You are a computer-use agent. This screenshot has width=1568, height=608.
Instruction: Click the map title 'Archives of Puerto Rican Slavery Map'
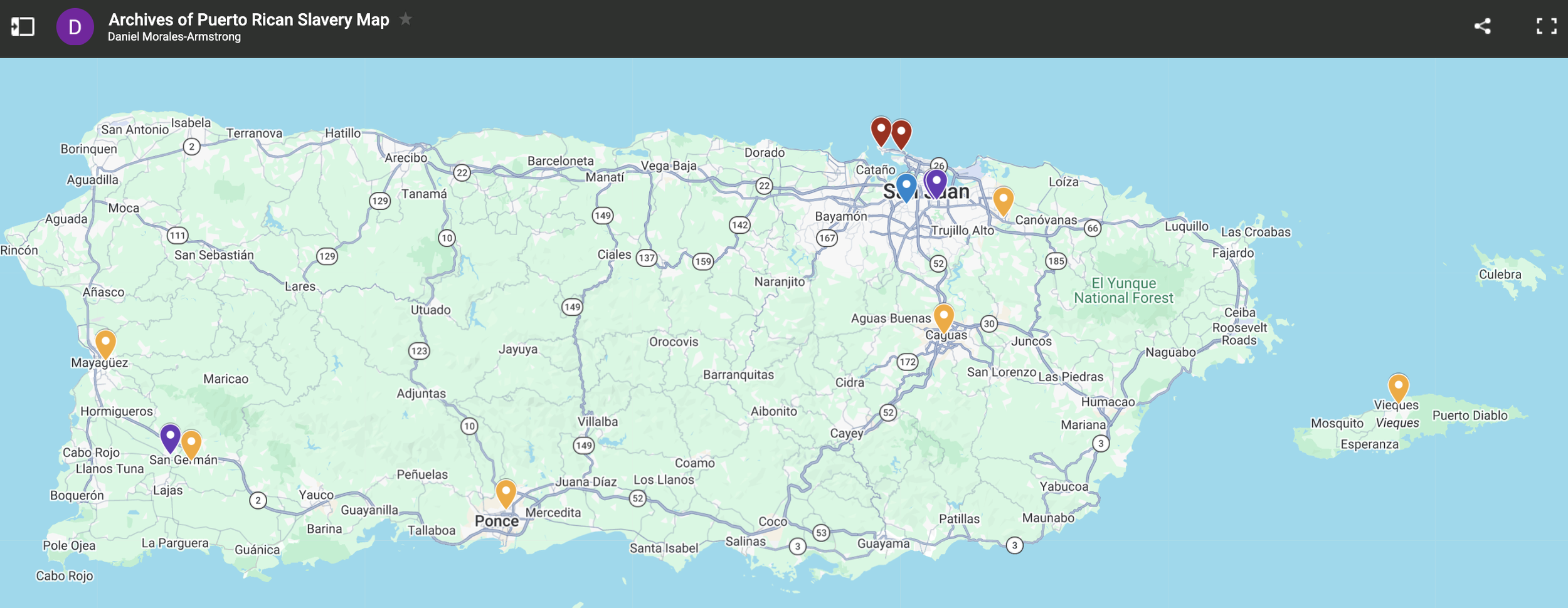249,19
